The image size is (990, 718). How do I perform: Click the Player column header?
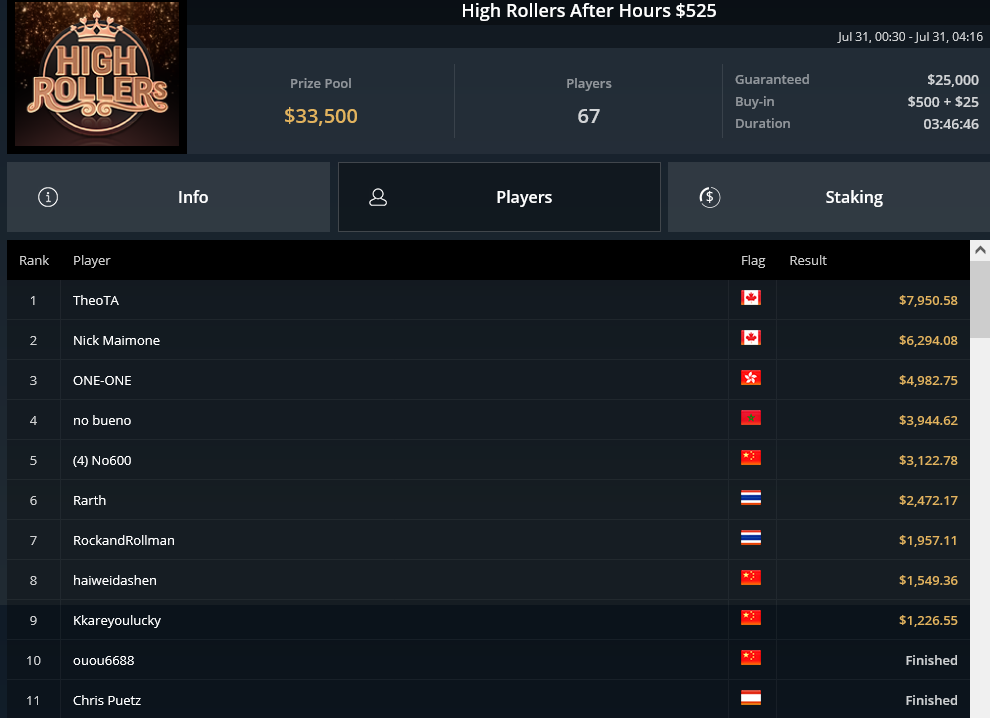92,260
